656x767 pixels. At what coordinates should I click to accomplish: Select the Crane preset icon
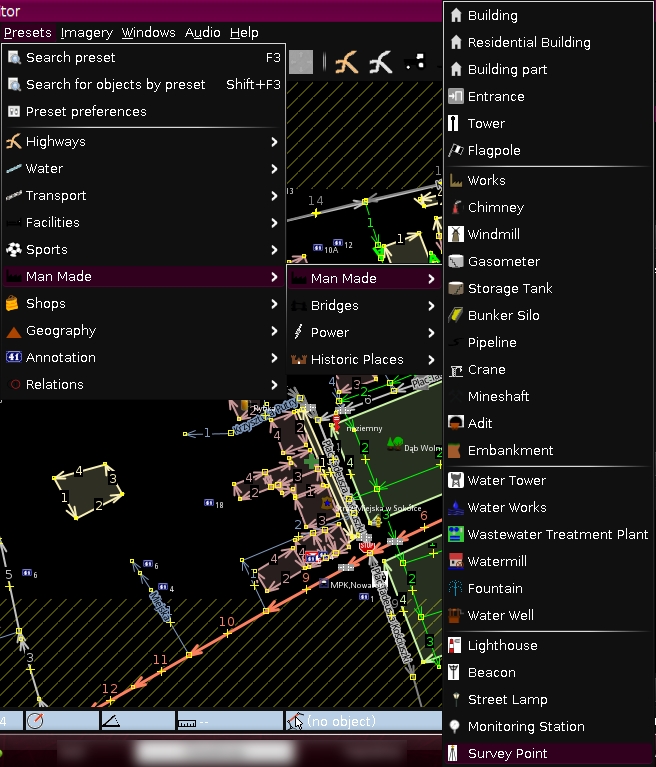click(x=456, y=369)
